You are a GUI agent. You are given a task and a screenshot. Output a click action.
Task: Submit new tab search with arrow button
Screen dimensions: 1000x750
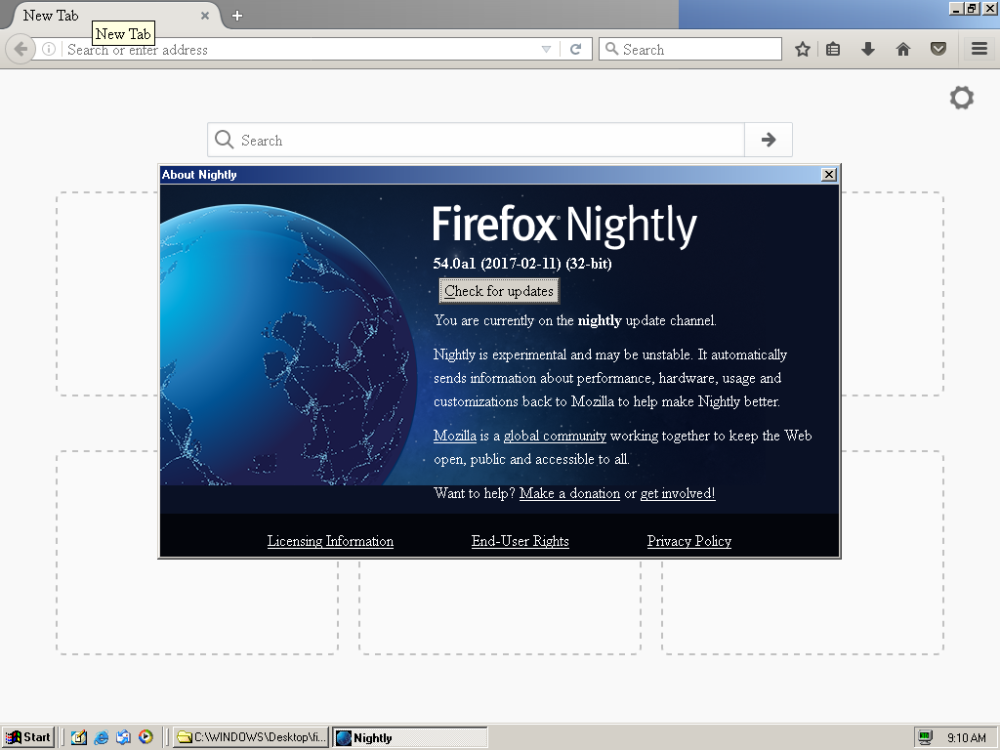pos(768,140)
